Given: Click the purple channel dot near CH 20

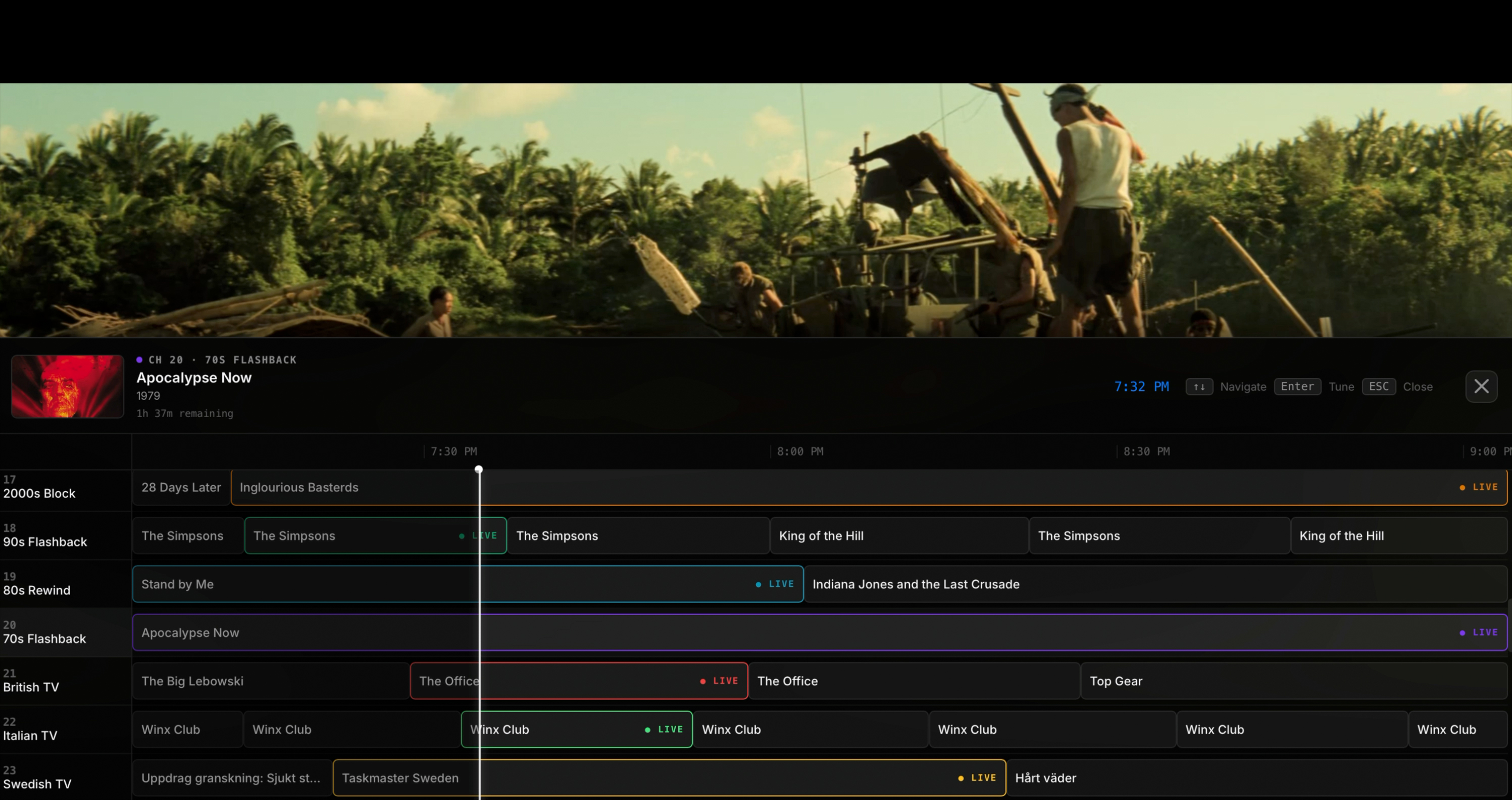Looking at the screenshot, I should tap(138, 359).
